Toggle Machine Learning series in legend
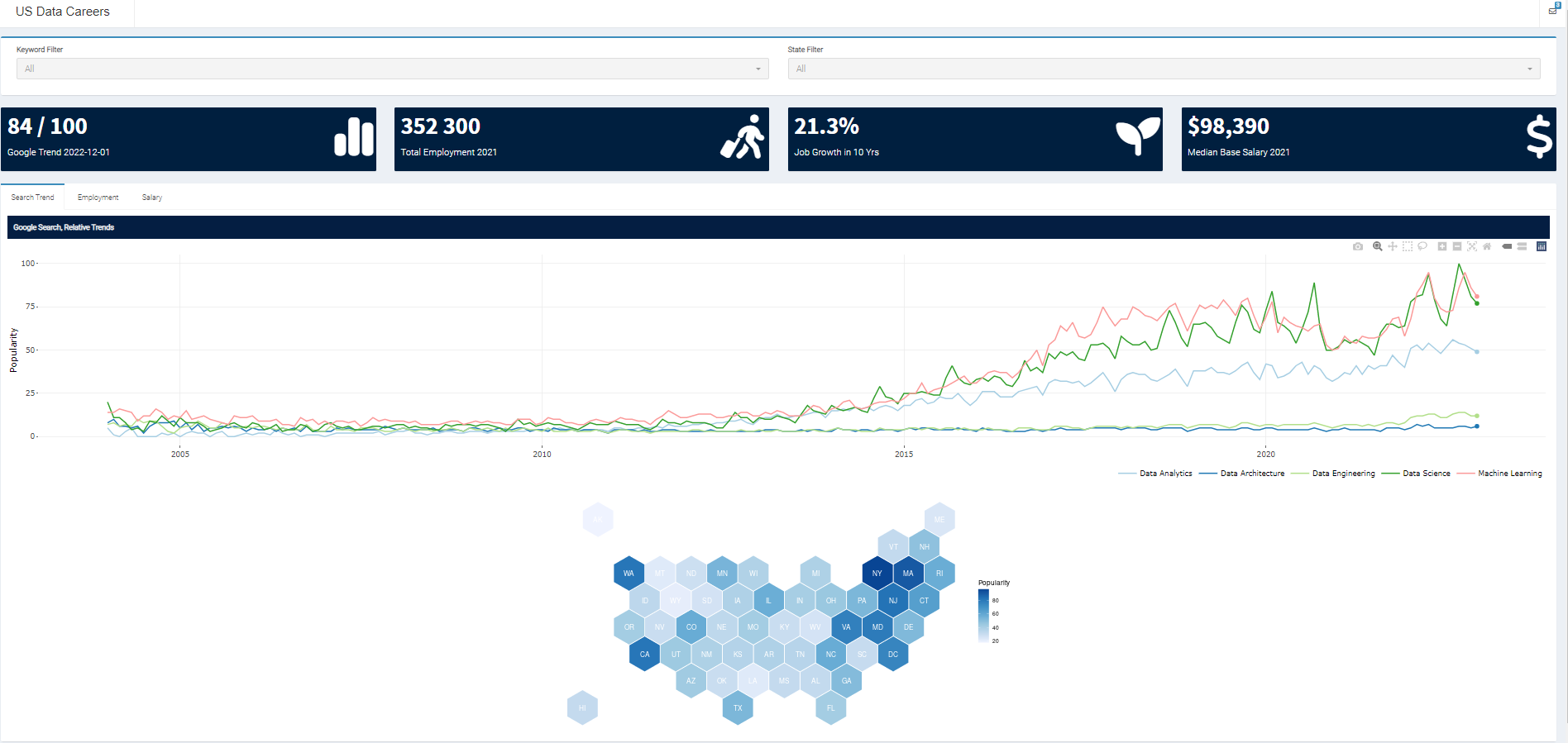Image resolution: width=1568 pixels, height=743 pixels. [x=1499, y=474]
